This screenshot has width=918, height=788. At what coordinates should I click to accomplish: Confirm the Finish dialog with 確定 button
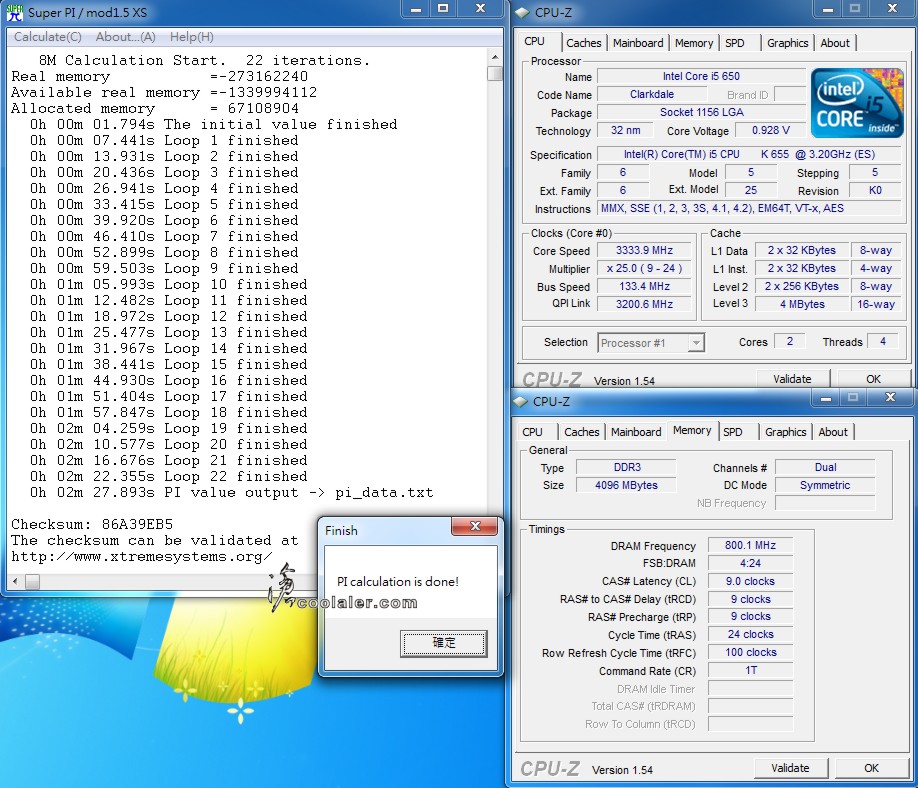tap(444, 643)
